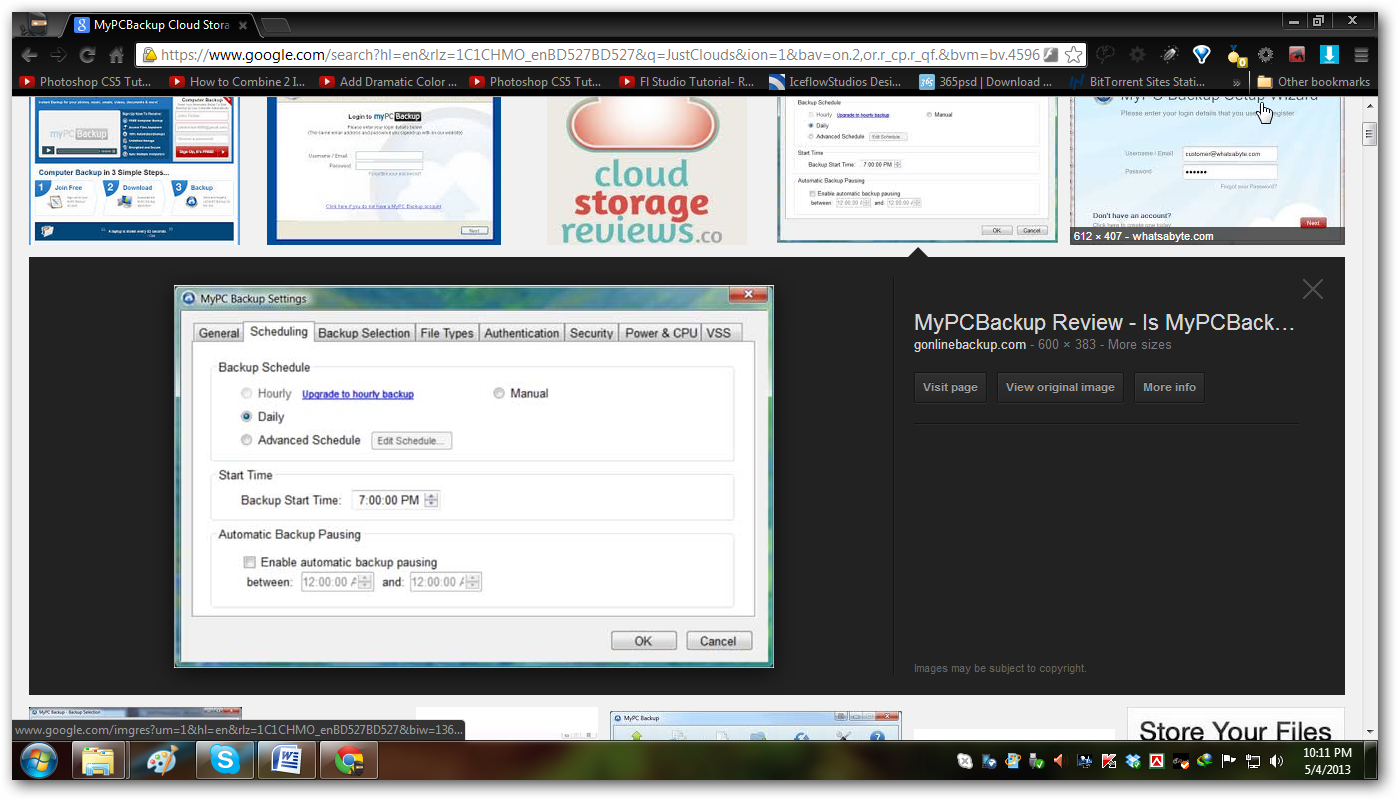Click the 'Upgrade to hourly backup' link

pyautogui.click(x=358, y=394)
